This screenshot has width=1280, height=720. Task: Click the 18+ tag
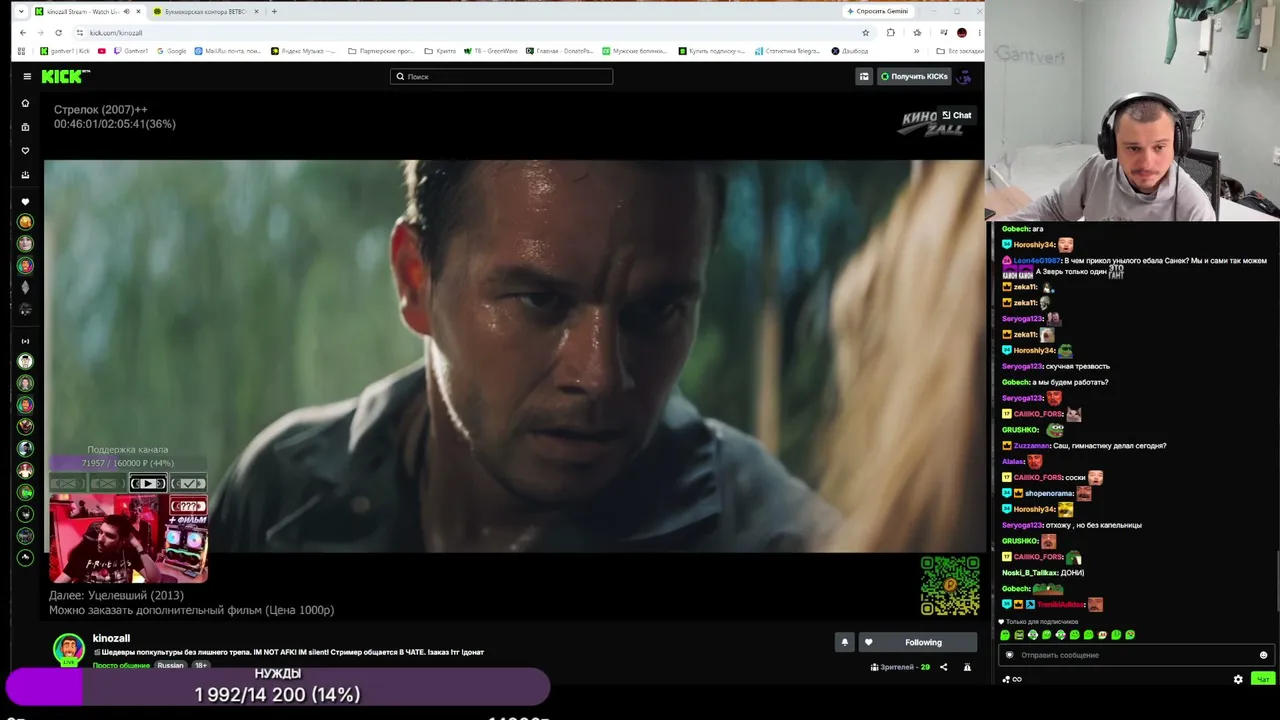click(x=201, y=665)
